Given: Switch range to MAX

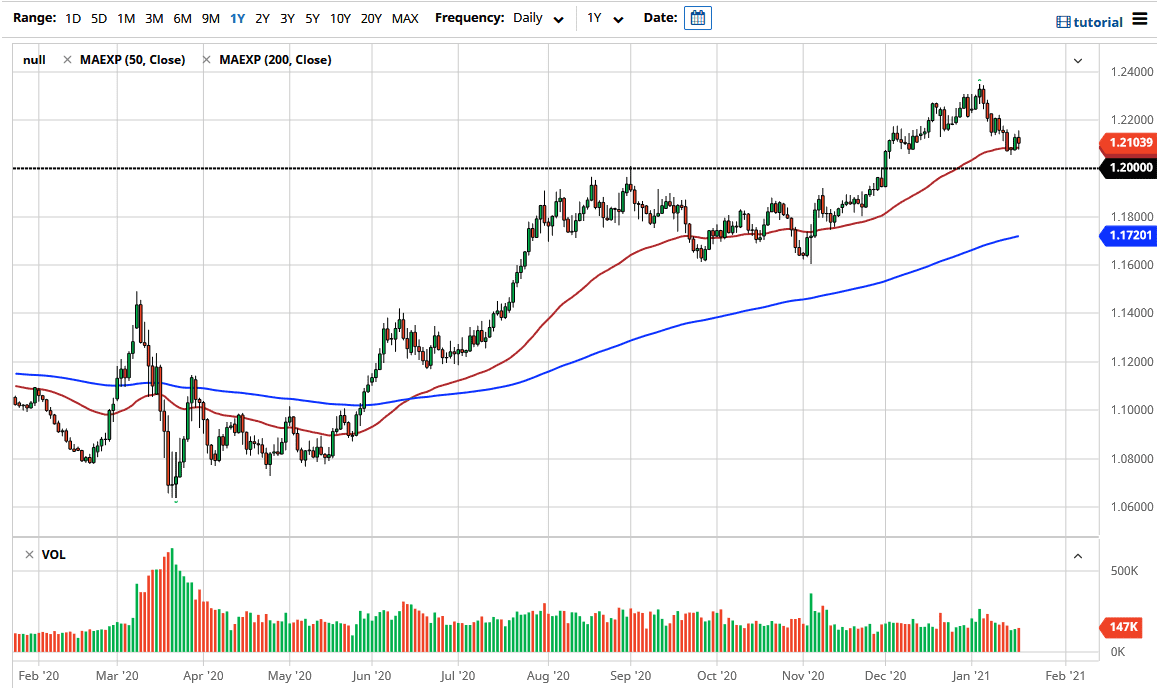Looking at the screenshot, I should tap(405, 17).
